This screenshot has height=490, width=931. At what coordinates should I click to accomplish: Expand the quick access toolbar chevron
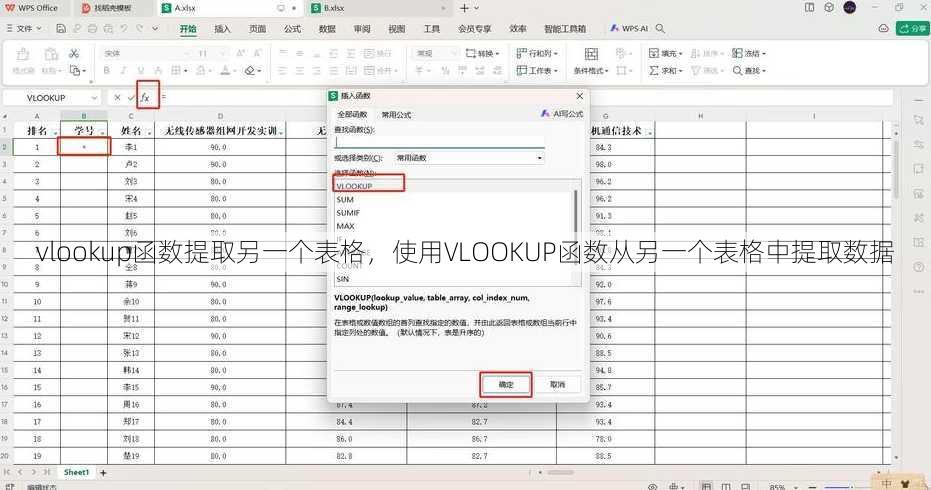coord(155,29)
